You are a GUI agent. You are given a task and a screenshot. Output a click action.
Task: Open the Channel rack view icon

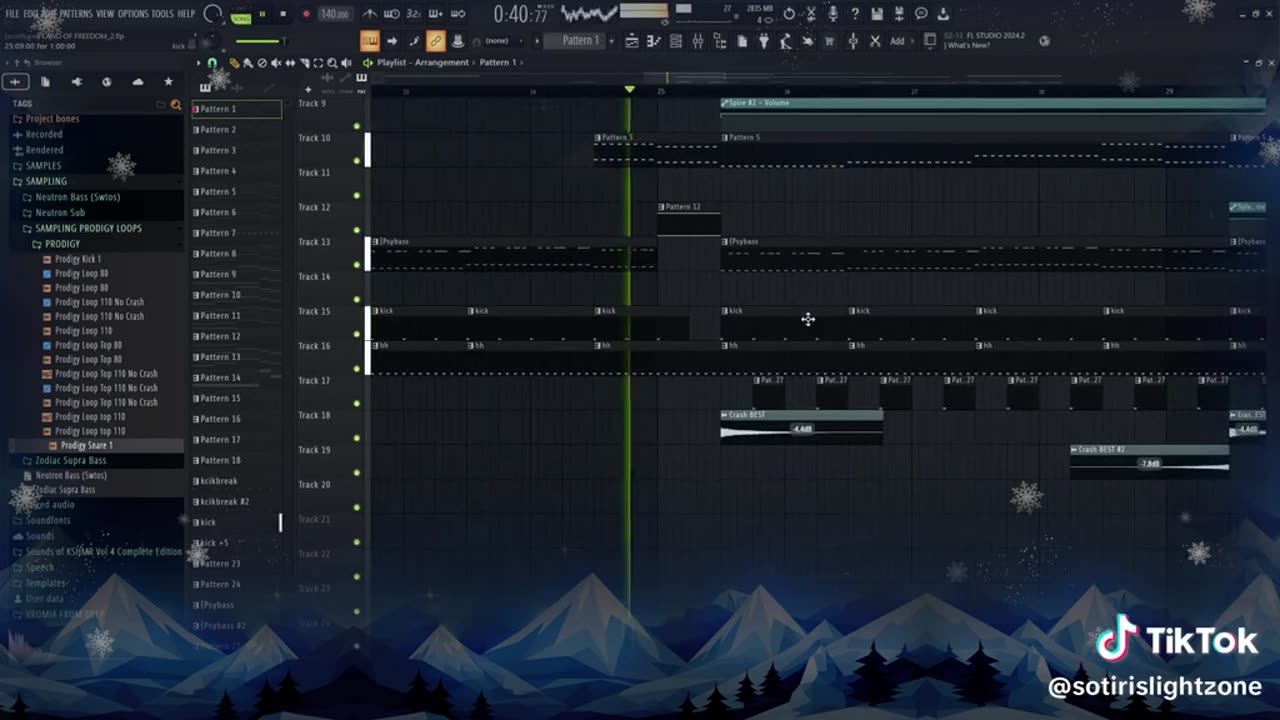[x=675, y=41]
